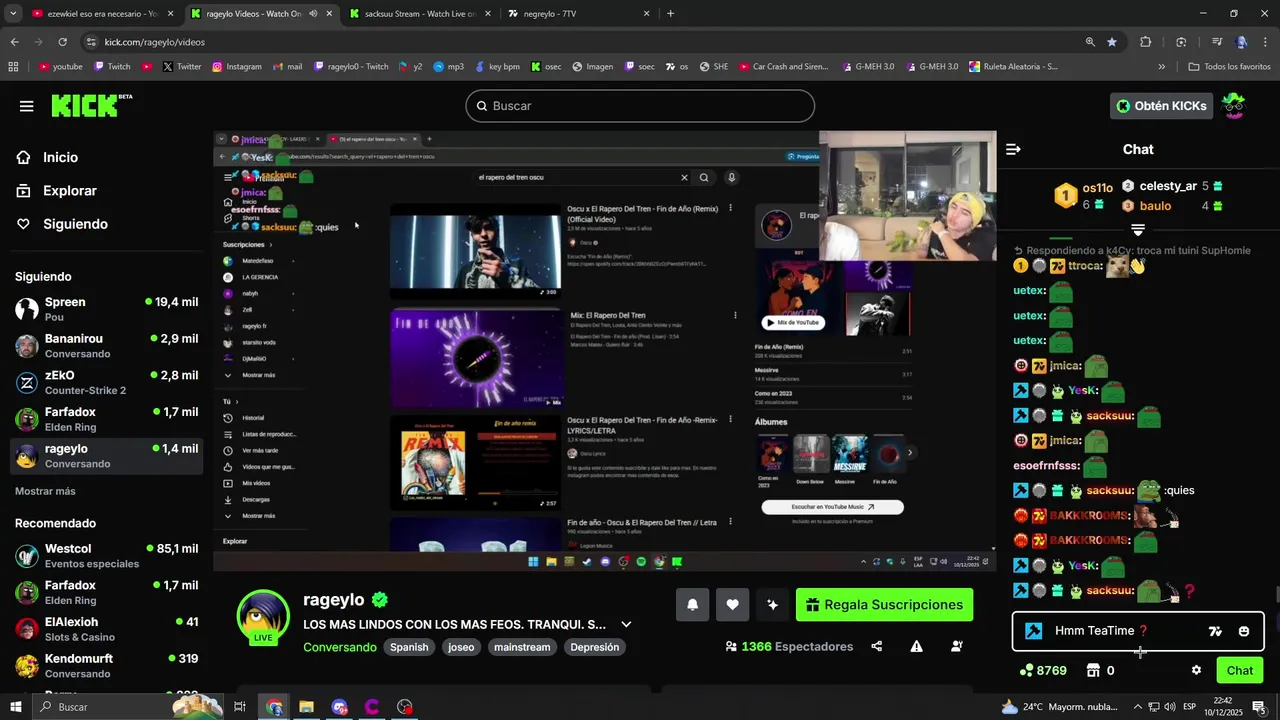The image size is (1280, 720).
Task: Open the Twitch bookmark
Action: point(112,67)
